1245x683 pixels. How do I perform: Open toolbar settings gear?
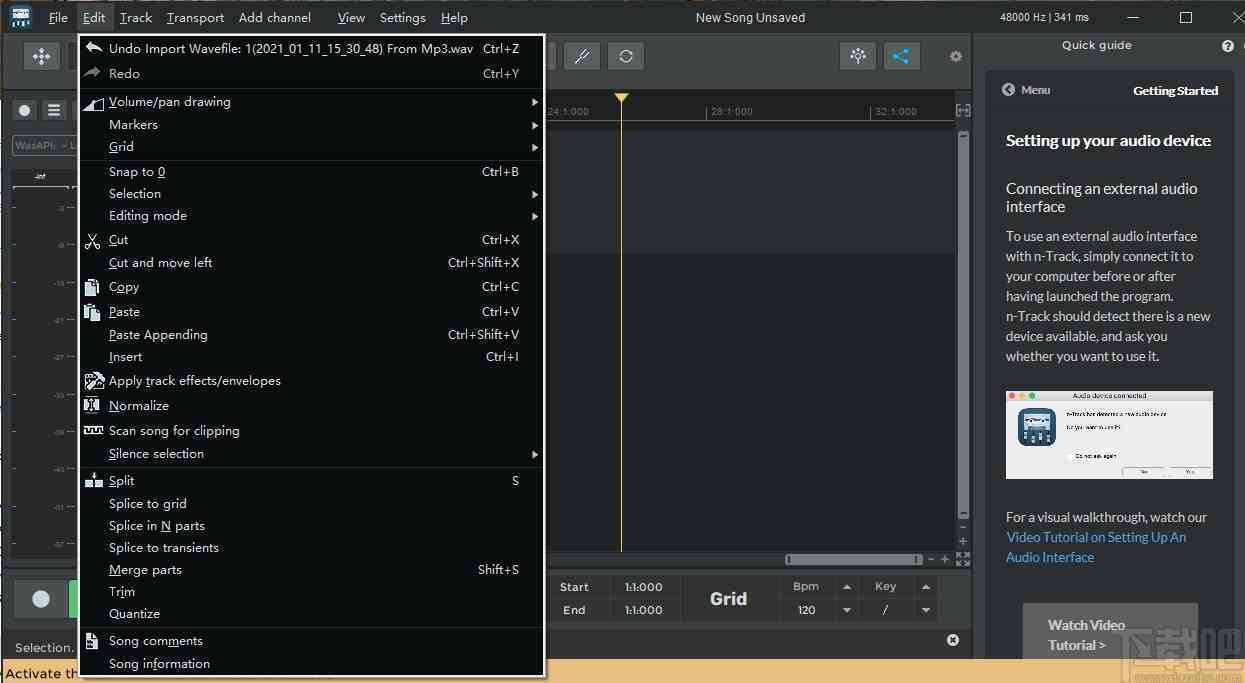click(x=956, y=57)
